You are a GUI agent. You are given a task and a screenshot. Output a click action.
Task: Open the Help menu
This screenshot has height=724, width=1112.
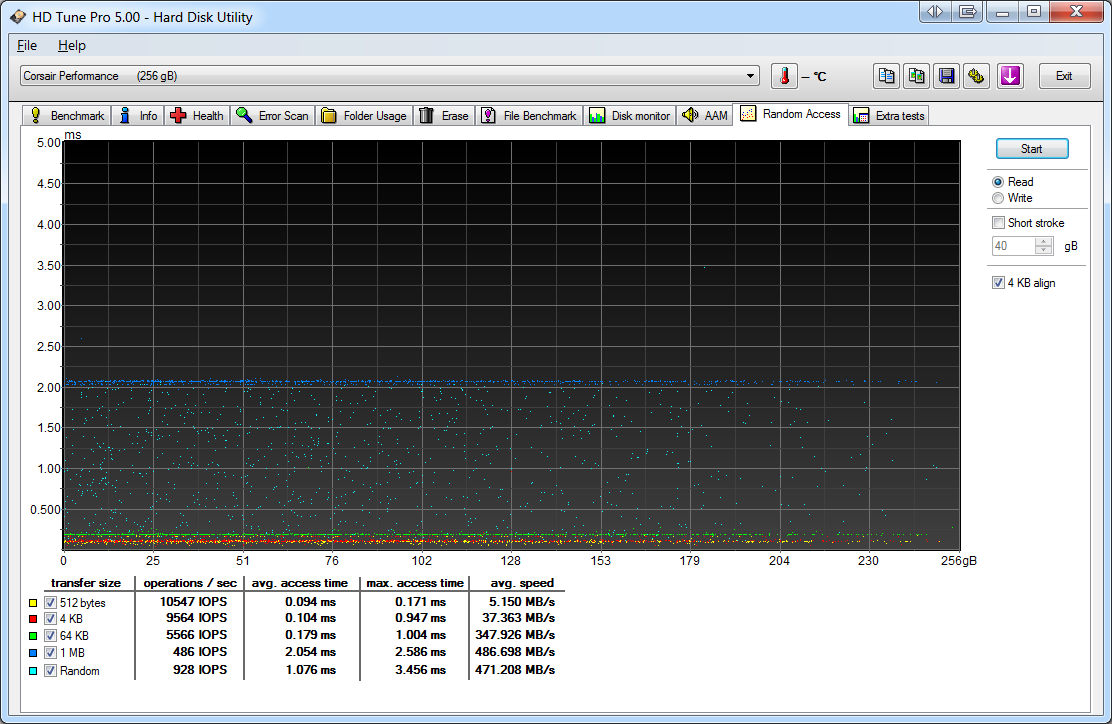pos(71,46)
